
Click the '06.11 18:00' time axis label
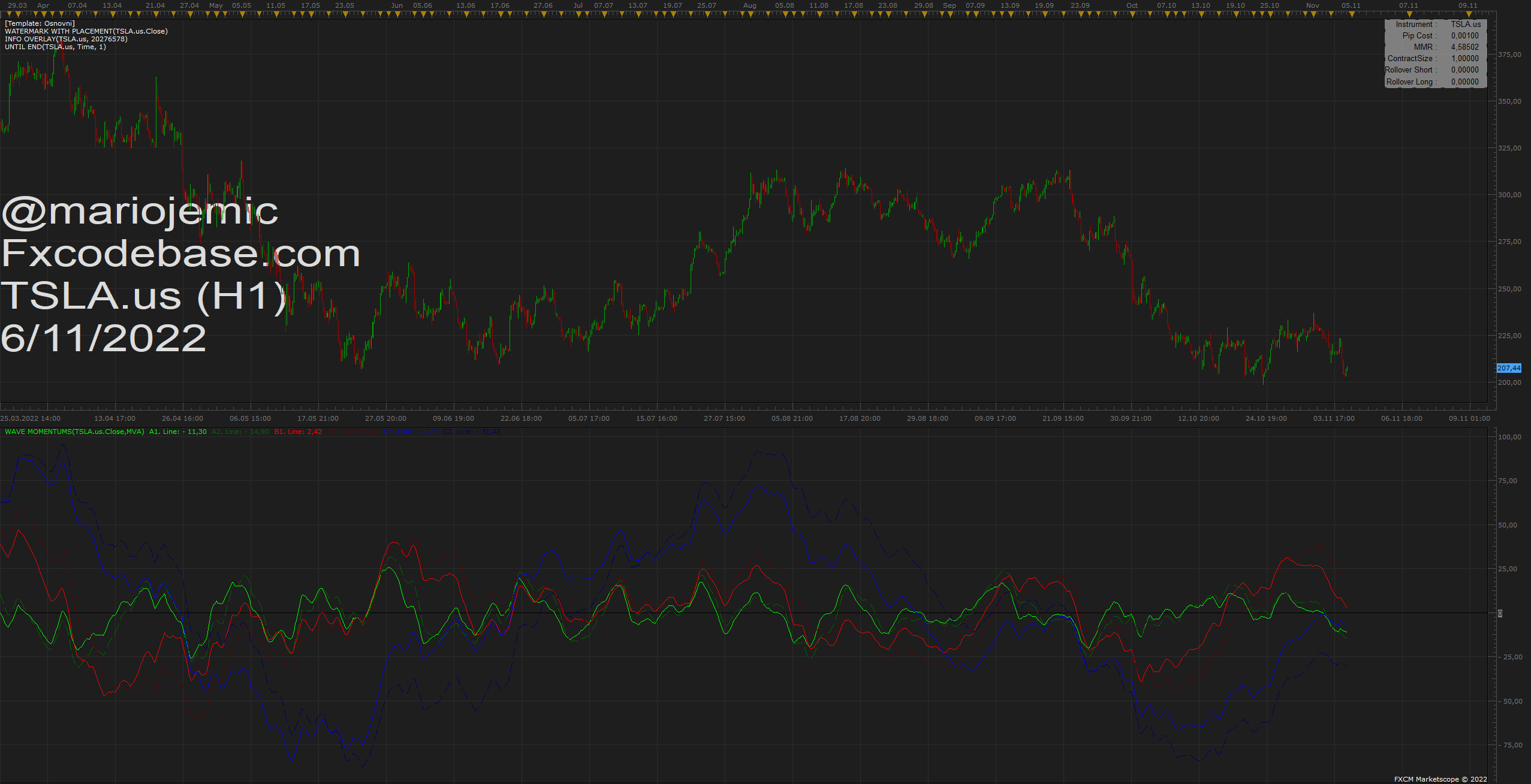click(x=1402, y=418)
